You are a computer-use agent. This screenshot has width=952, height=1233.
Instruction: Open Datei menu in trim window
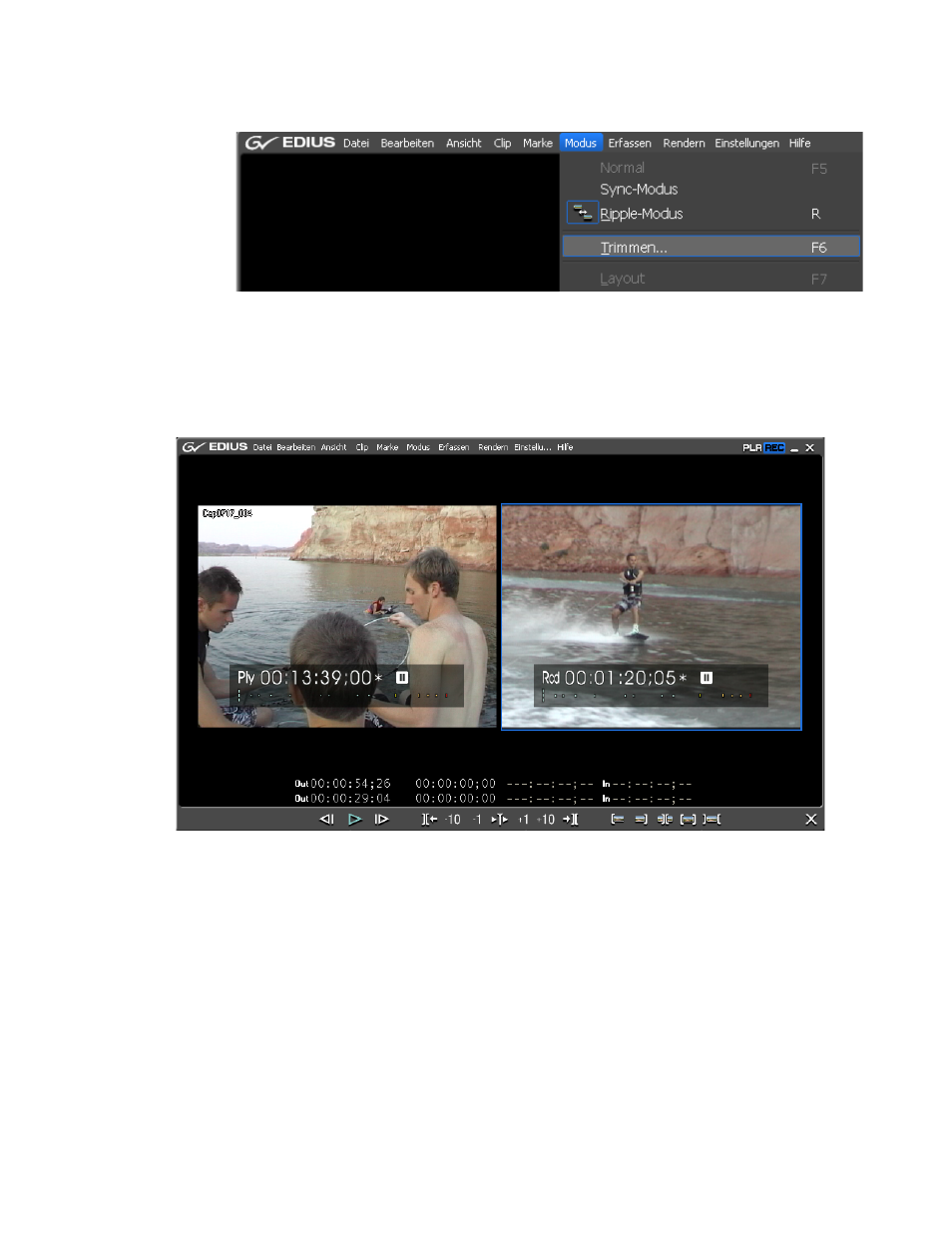click(262, 447)
